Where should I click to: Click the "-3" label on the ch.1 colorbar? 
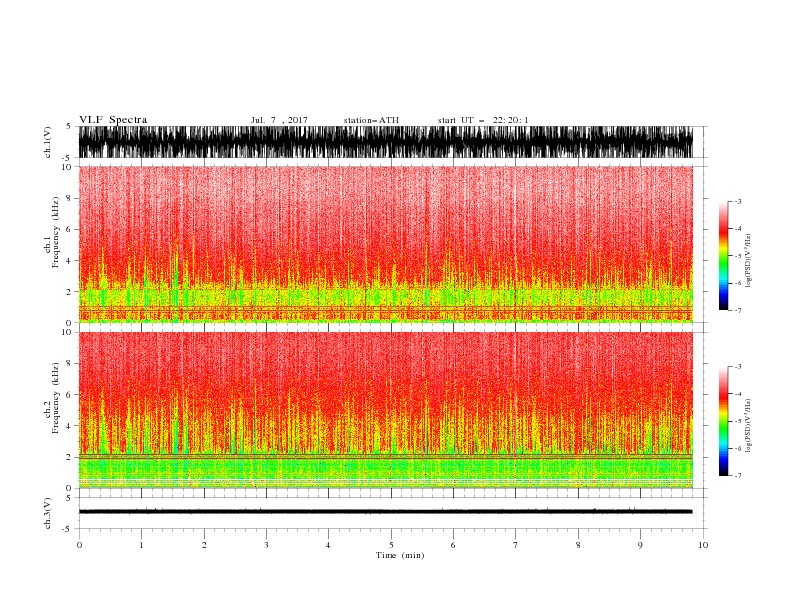point(737,201)
